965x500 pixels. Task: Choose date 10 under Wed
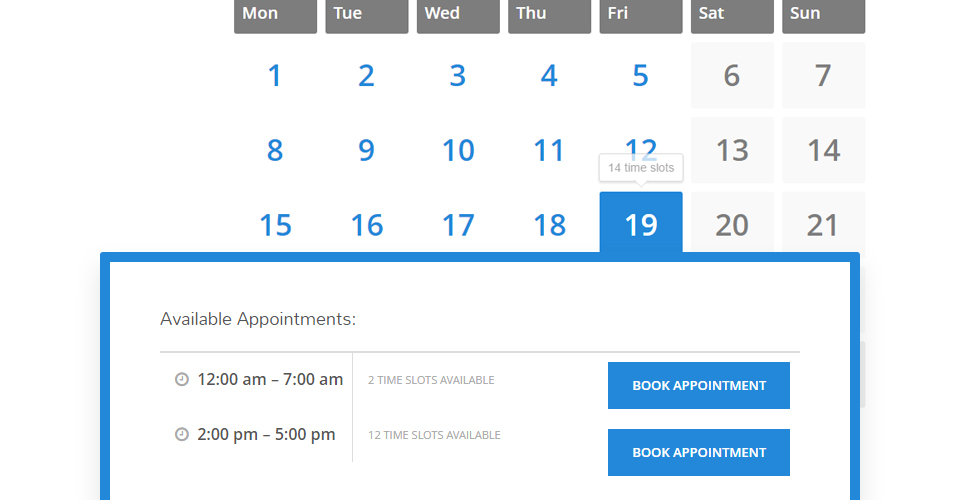point(458,150)
